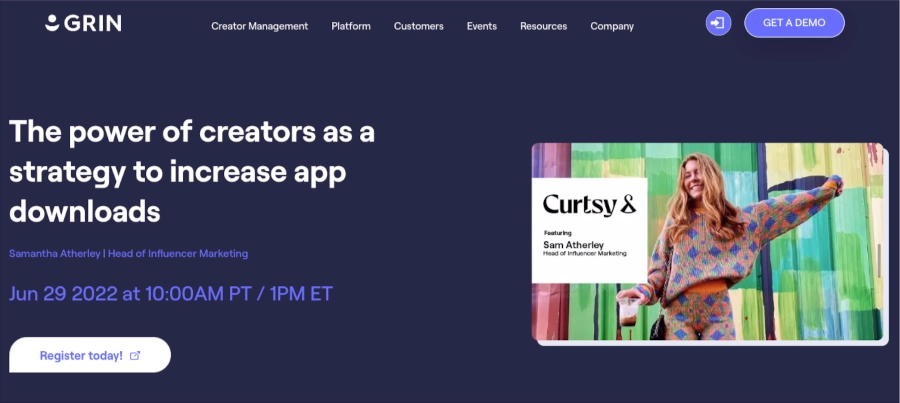Viewport: 900px width, 403px height.
Task: Open the Events menu
Action: (482, 26)
